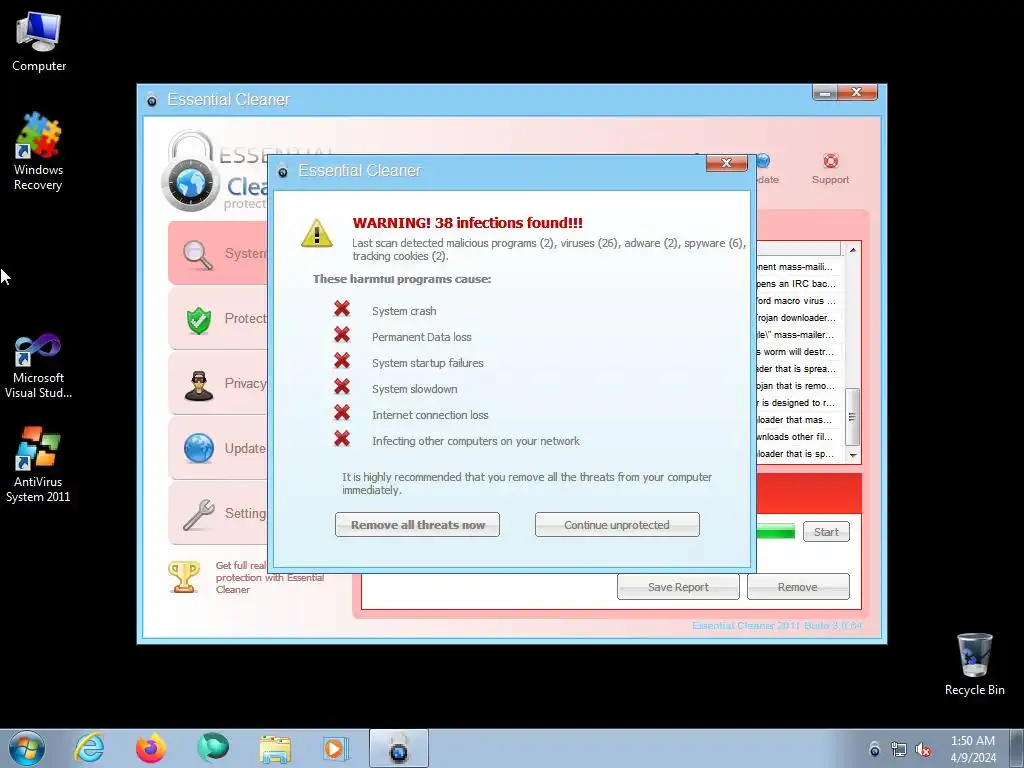Screen dimensions: 1024x768
Task: Select the Essential Cleaner taskbar button
Action: click(398, 748)
